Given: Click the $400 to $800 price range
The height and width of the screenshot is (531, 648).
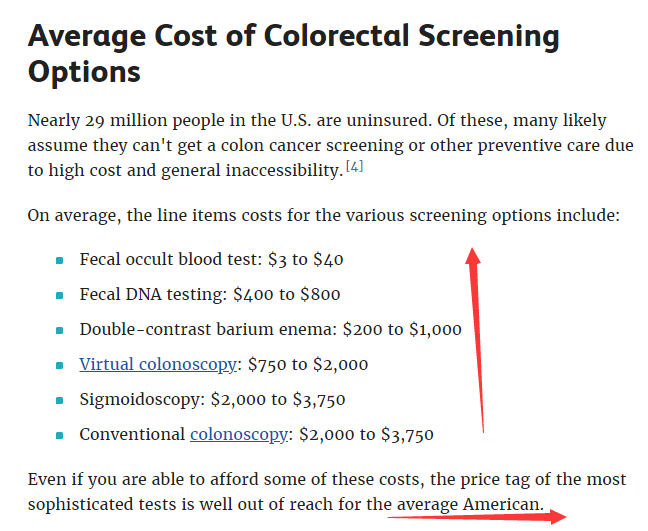Looking at the screenshot, I should [287, 295].
